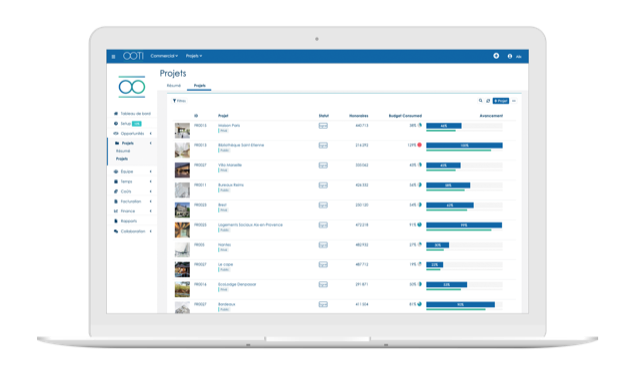Switch to the Résumé tab under Projets title
Image resolution: width=641 pixels, height=391 pixels.
(174, 85)
